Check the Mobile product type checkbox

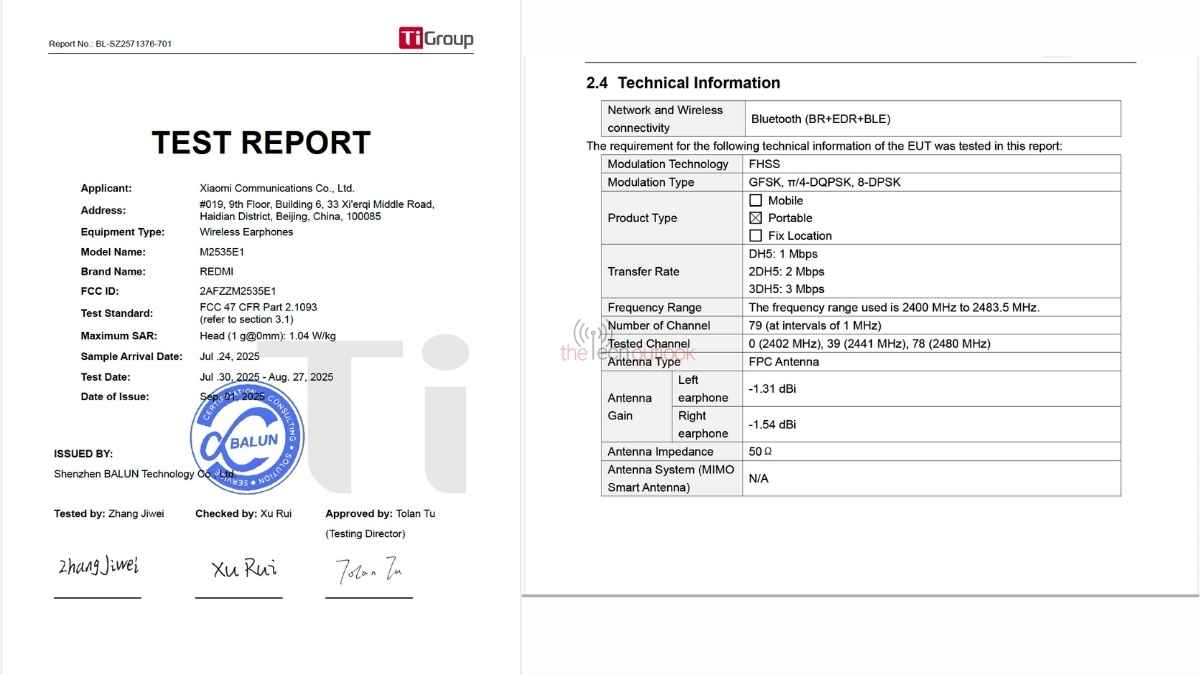756,200
